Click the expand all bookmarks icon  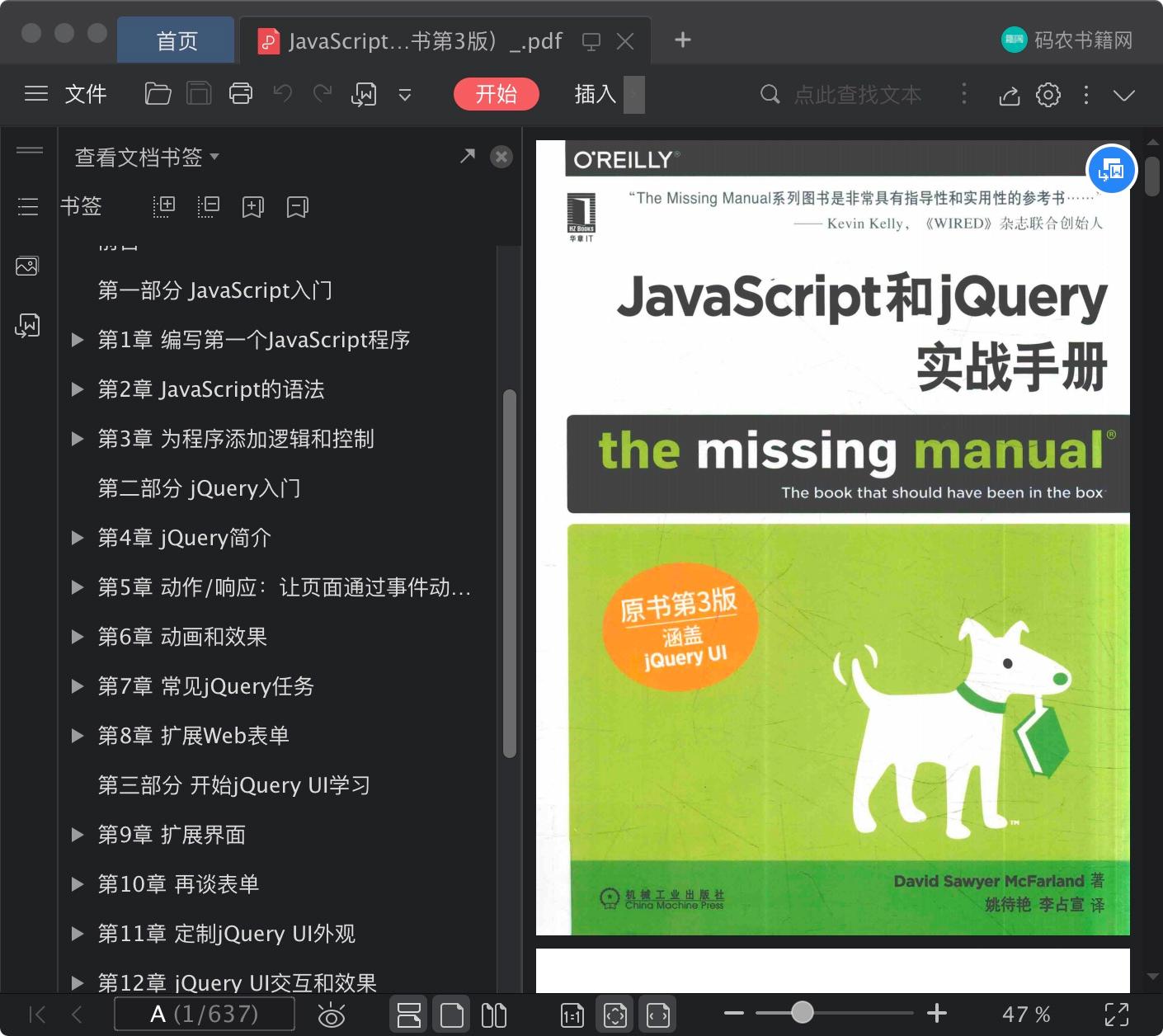[x=164, y=206]
